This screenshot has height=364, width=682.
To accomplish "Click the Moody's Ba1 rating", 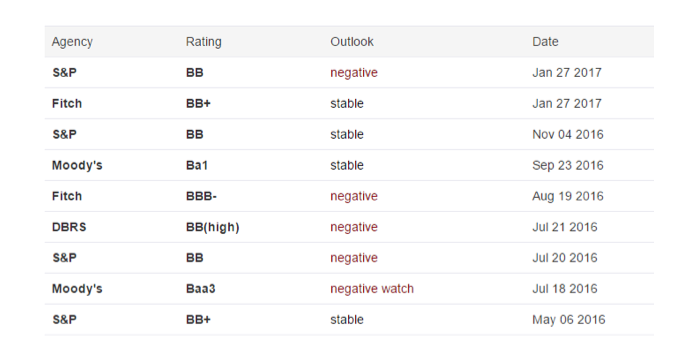I will coord(197,165).
